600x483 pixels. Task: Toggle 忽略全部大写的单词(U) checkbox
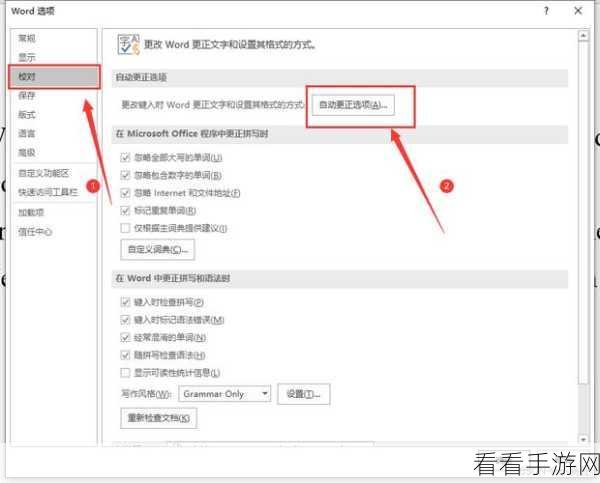[x=125, y=157]
